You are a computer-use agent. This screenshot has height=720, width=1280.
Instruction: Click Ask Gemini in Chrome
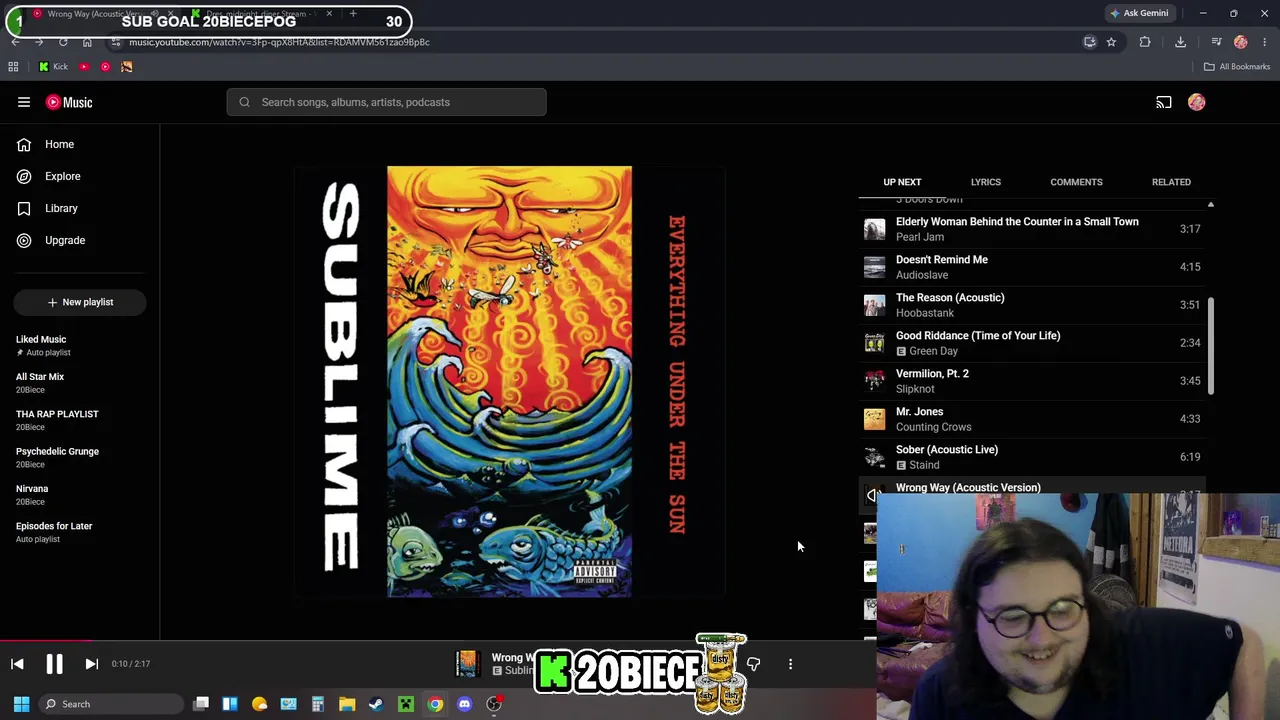(x=1139, y=13)
